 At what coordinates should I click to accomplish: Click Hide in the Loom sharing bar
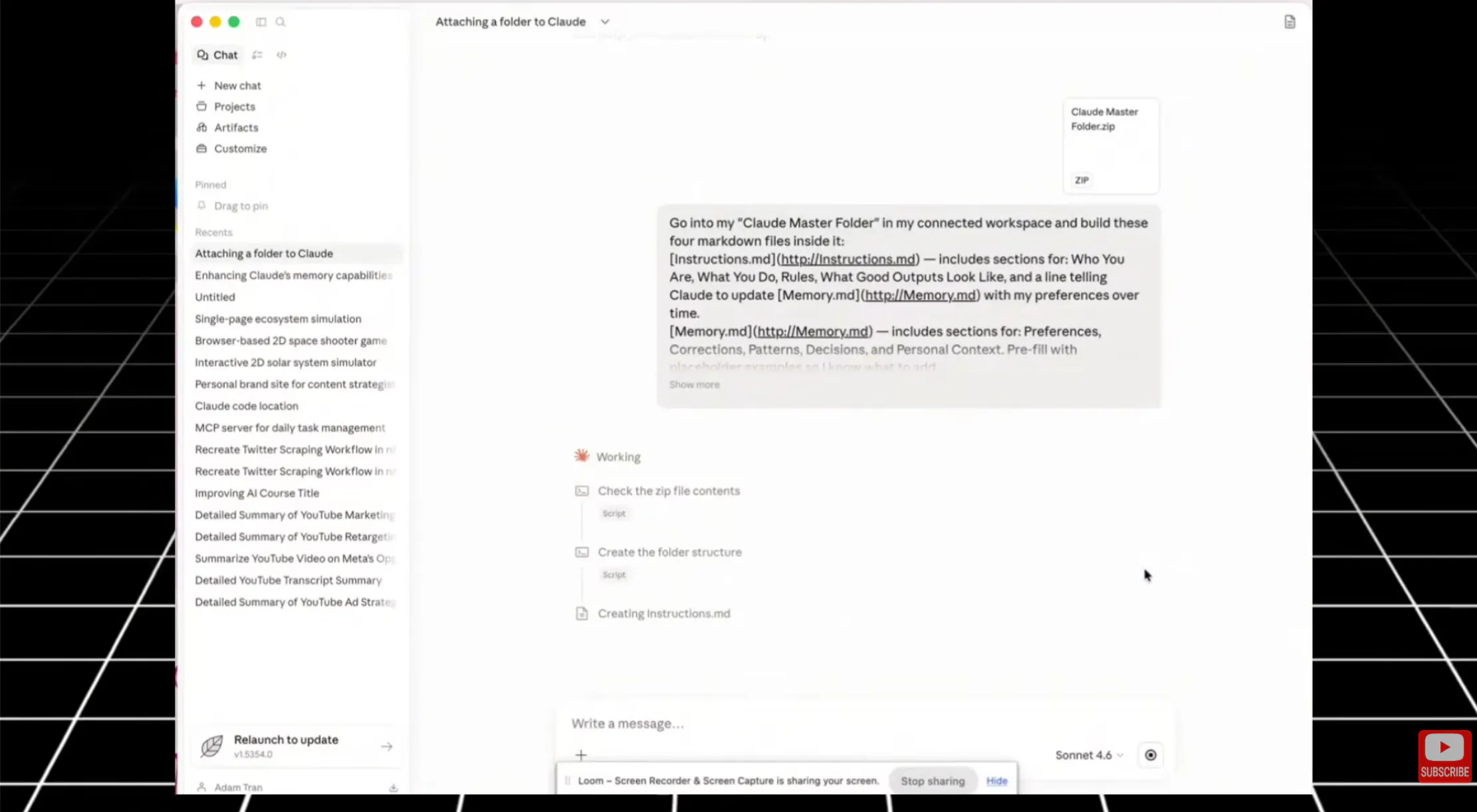996,781
